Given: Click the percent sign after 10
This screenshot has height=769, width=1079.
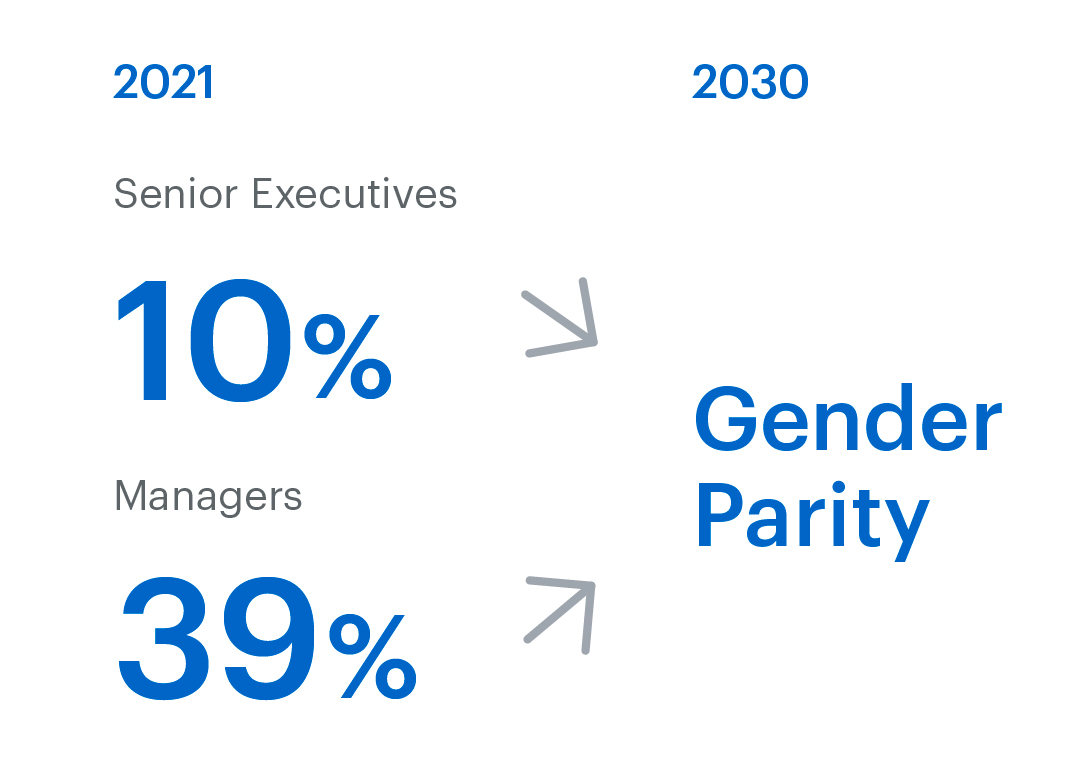Looking at the screenshot, I should tap(347, 357).
